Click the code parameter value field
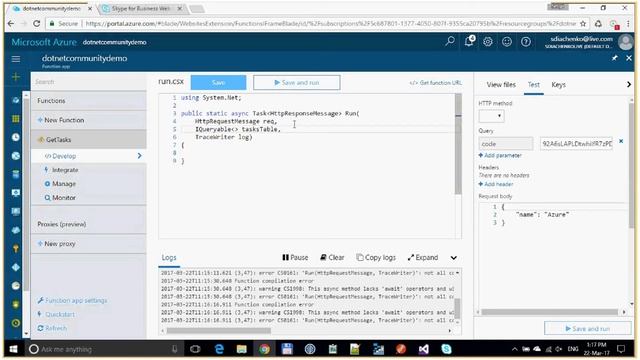640x360 pixels. (576, 144)
